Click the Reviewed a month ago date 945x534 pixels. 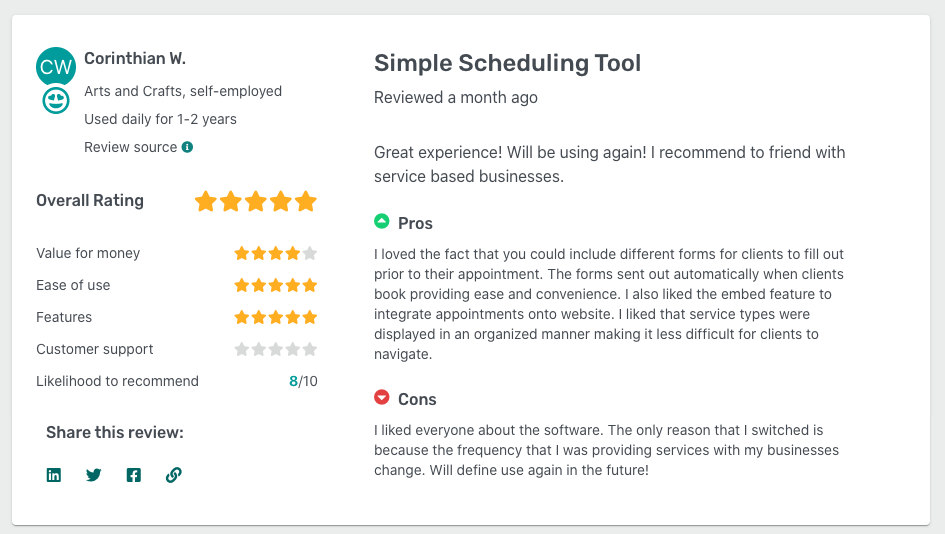coord(455,97)
